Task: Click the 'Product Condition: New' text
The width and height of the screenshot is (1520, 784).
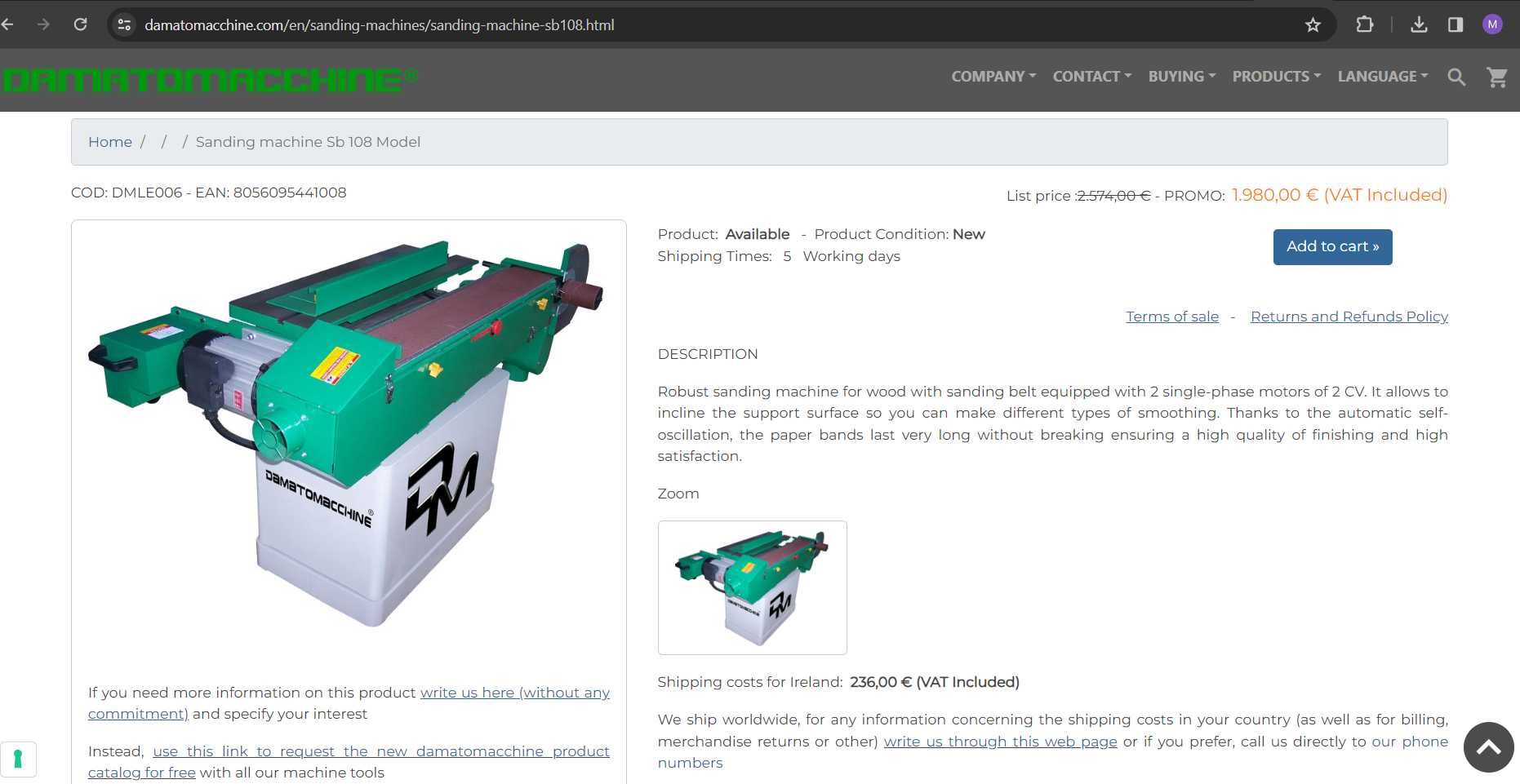Action: pyautogui.click(x=900, y=234)
